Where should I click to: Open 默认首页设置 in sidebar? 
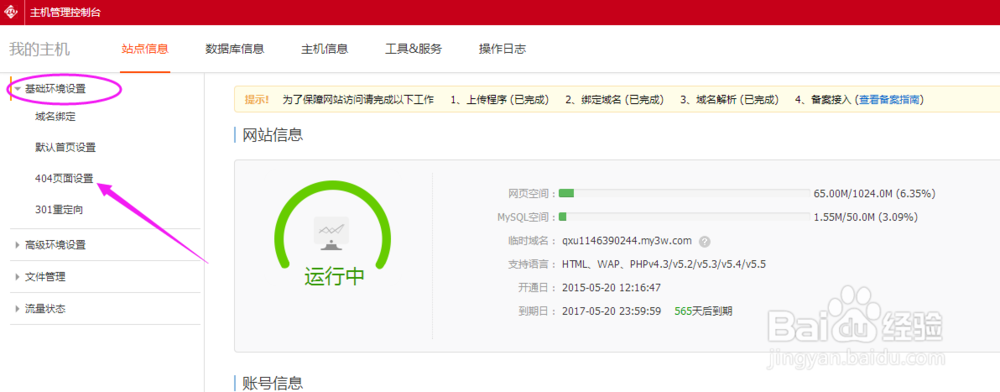click(x=66, y=148)
